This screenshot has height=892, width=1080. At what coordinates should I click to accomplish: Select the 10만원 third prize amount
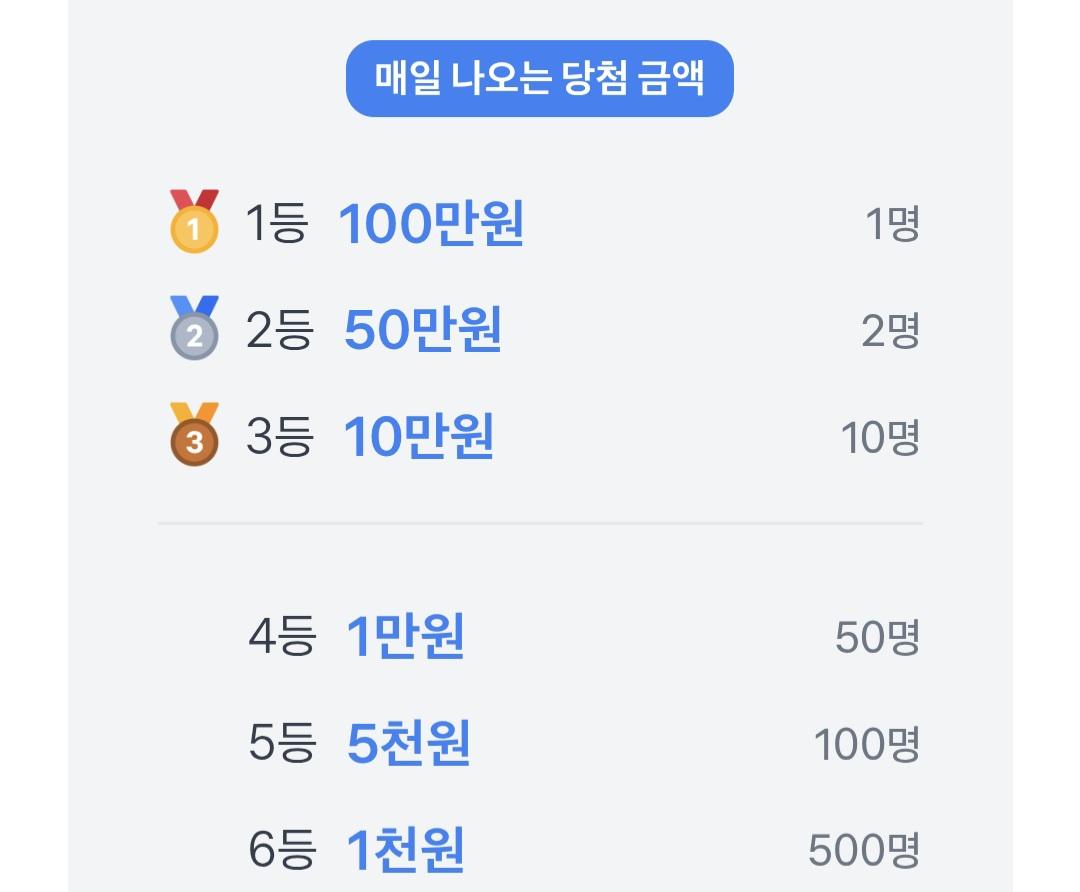pyautogui.click(x=419, y=437)
